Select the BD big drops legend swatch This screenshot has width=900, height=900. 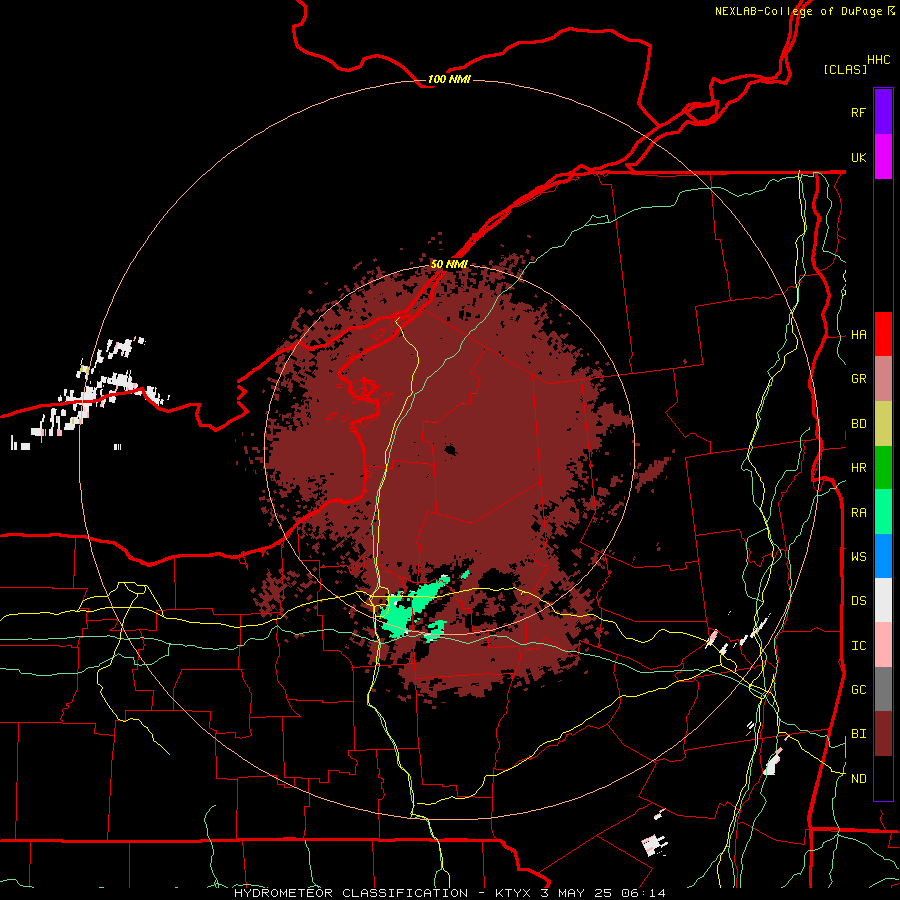[x=883, y=423]
